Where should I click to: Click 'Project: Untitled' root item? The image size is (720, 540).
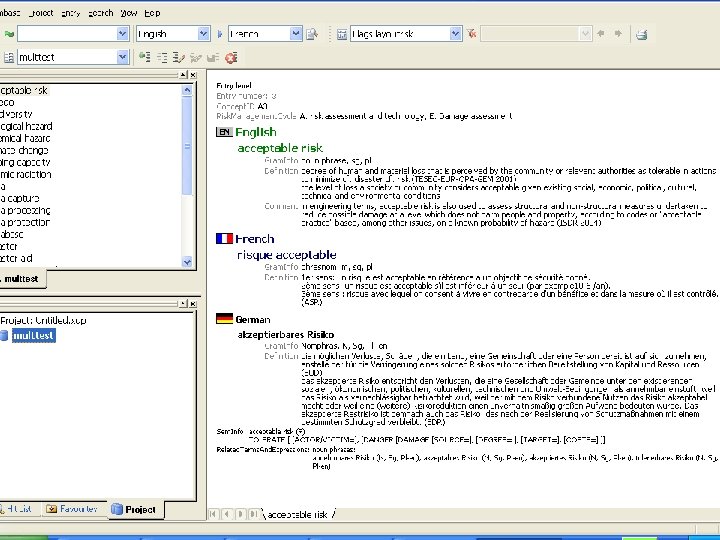click(x=44, y=320)
